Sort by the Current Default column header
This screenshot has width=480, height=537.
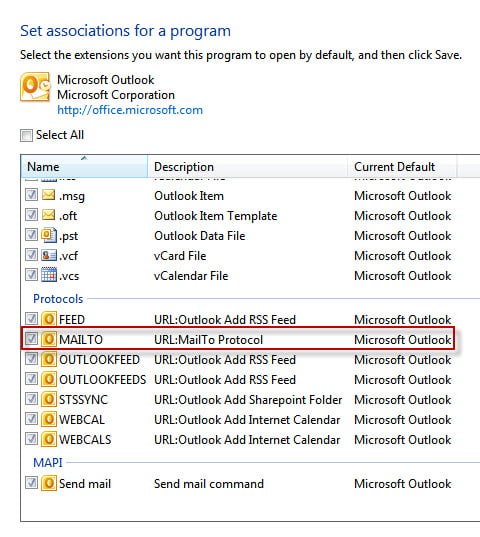click(x=402, y=166)
